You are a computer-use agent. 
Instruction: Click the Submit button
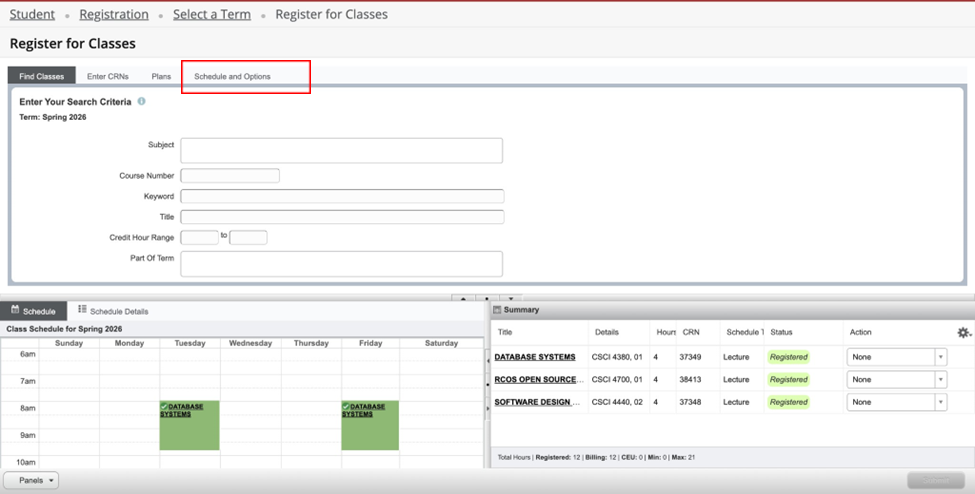[935, 480]
